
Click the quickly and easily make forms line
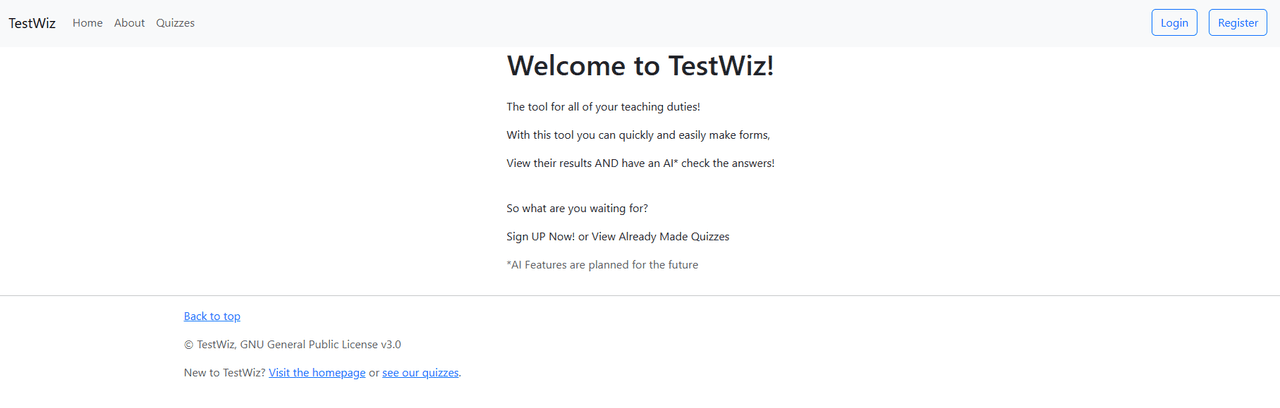[638, 135]
